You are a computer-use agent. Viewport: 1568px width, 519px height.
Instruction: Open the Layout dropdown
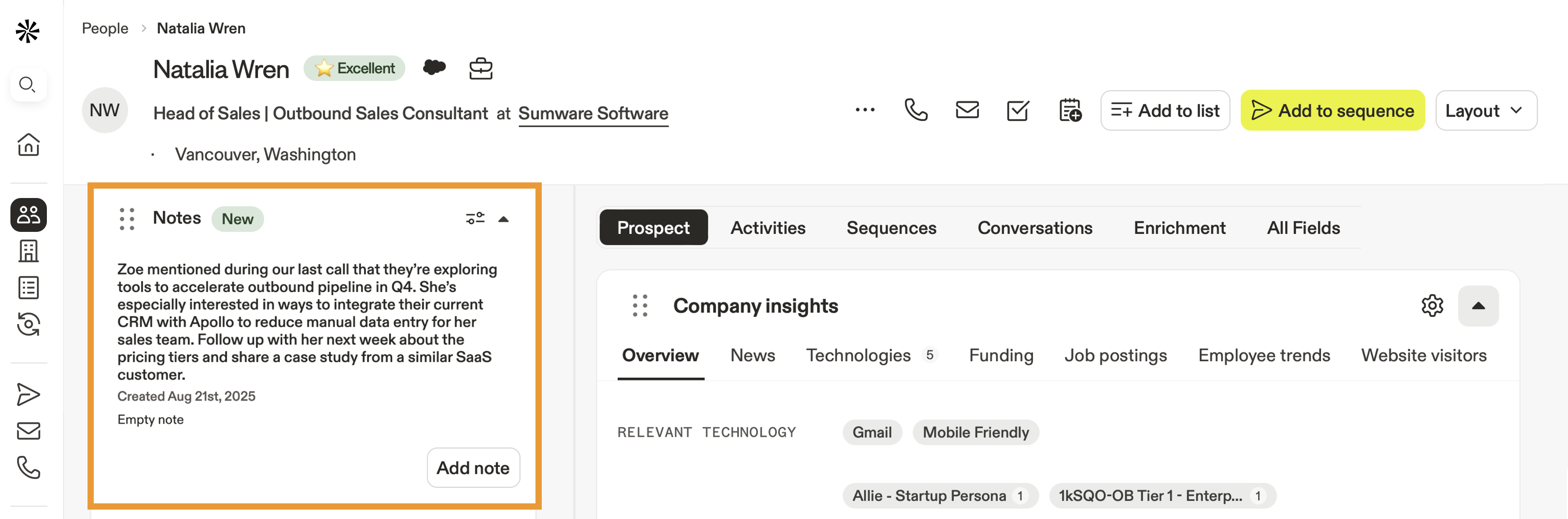[x=1485, y=110]
